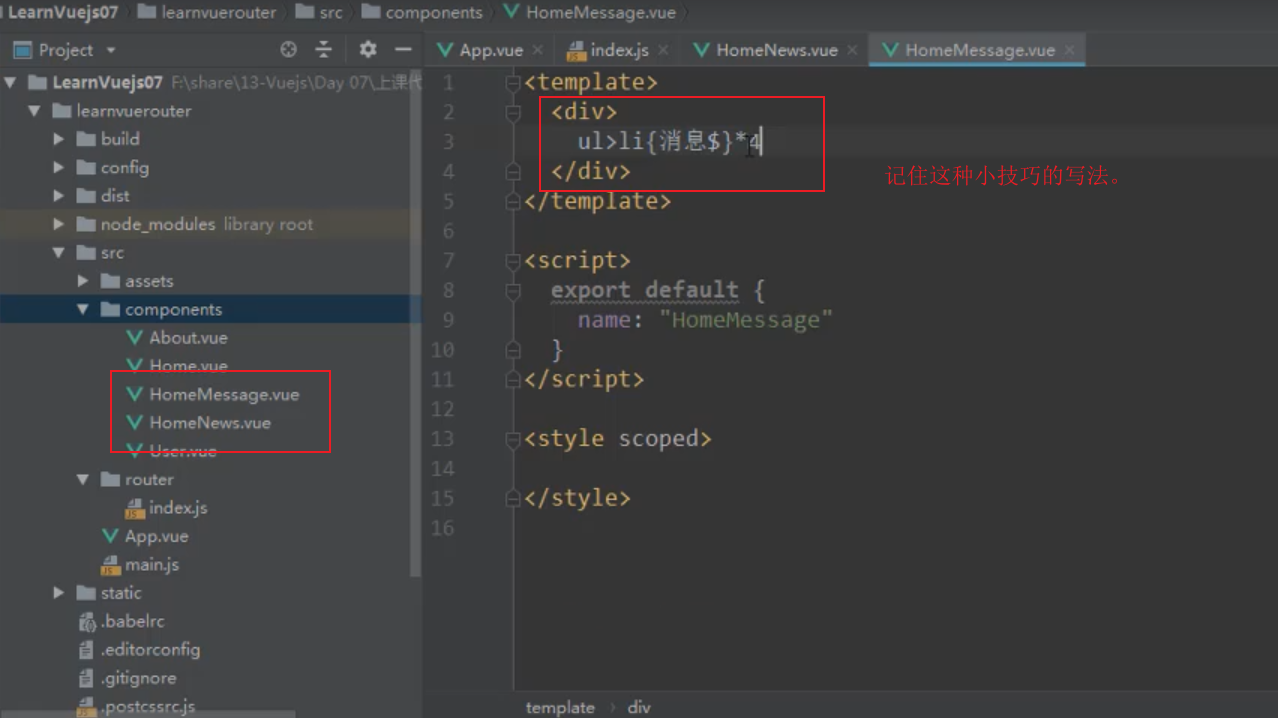Click the div breadcrumb at editor bottom

pyautogui.click(x=639, y=707)
